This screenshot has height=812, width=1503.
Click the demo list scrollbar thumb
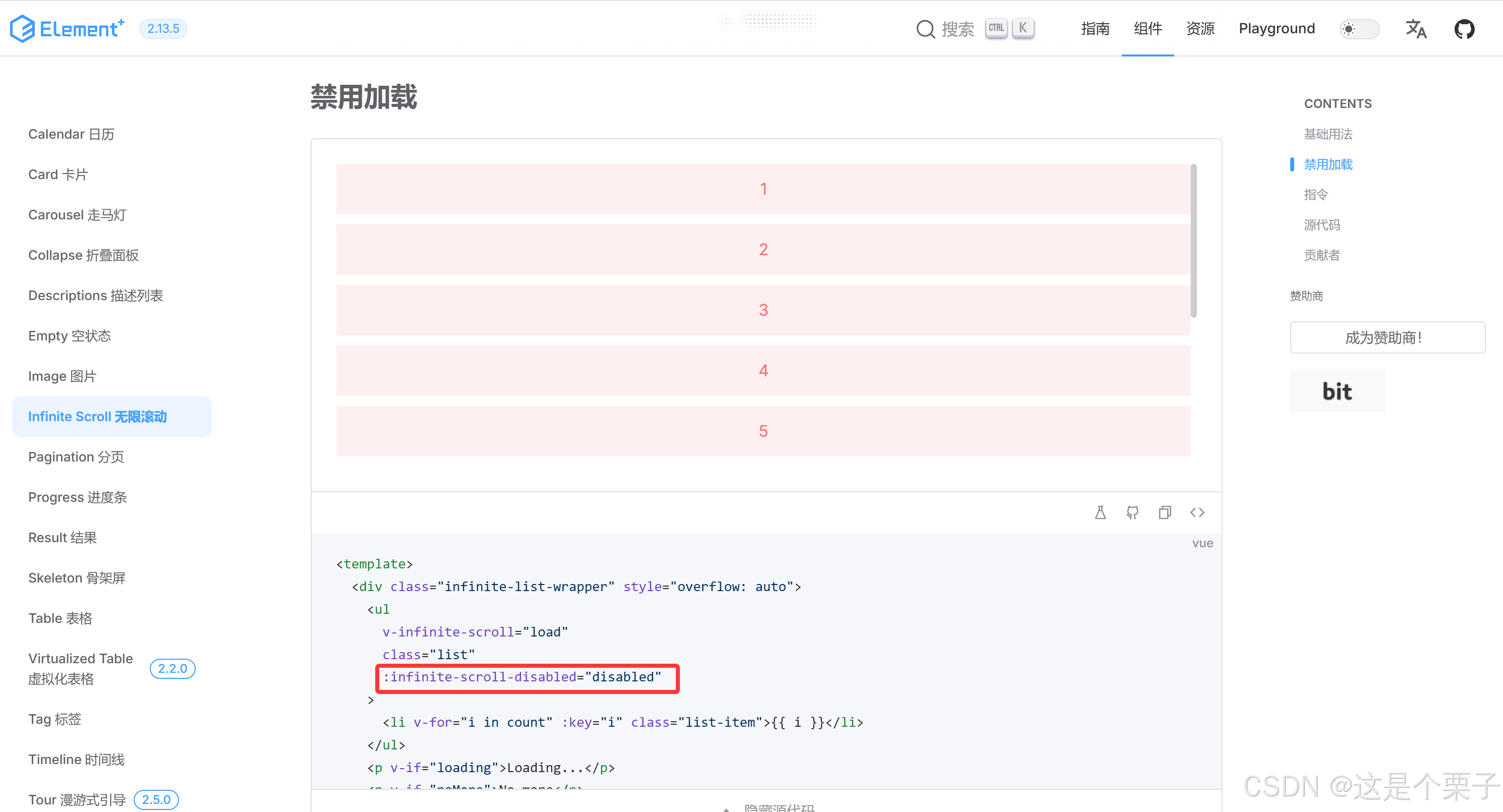click(1193, 241)
